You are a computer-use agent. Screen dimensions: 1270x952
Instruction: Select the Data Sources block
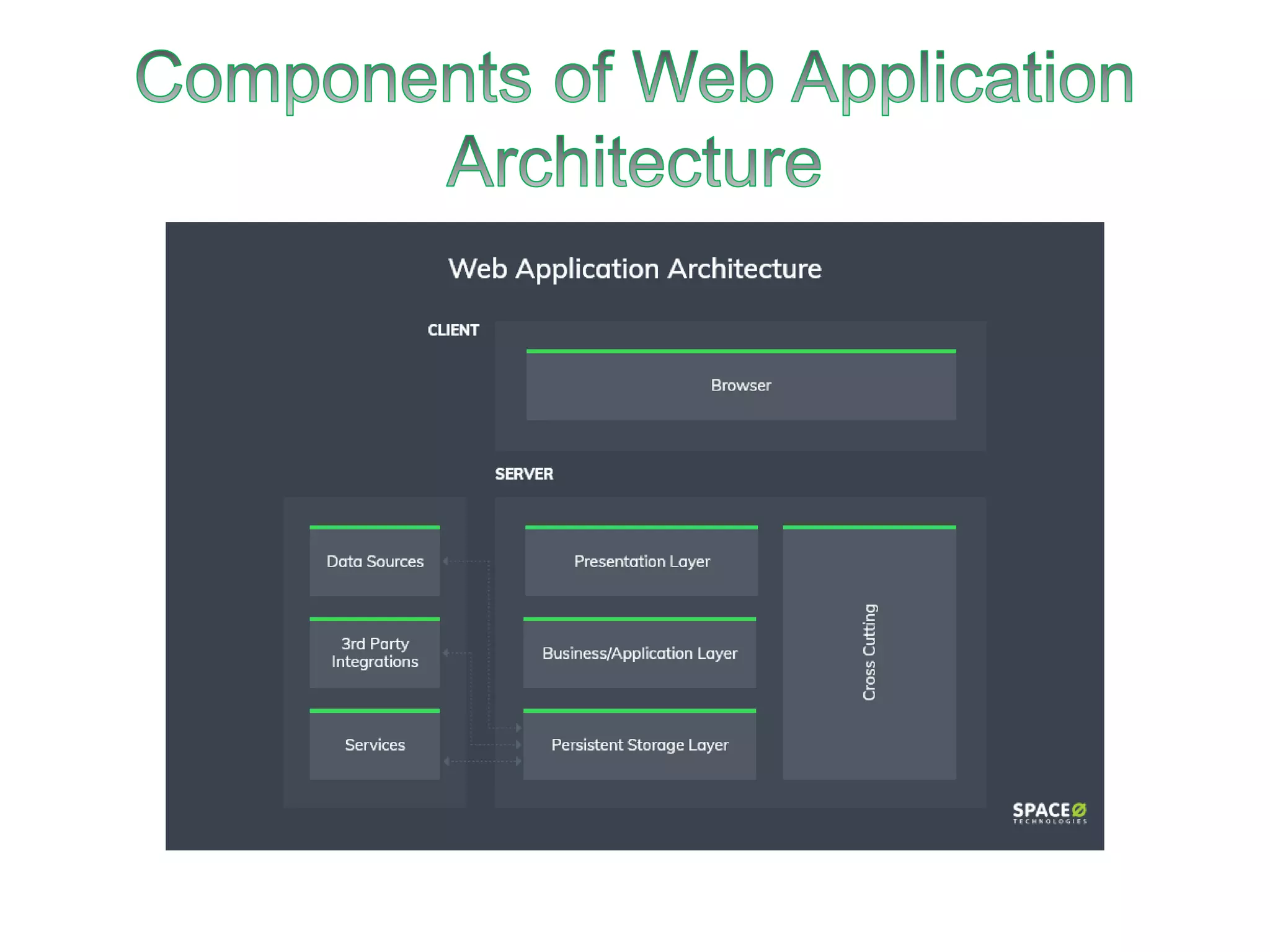click(x=375, y=562)
